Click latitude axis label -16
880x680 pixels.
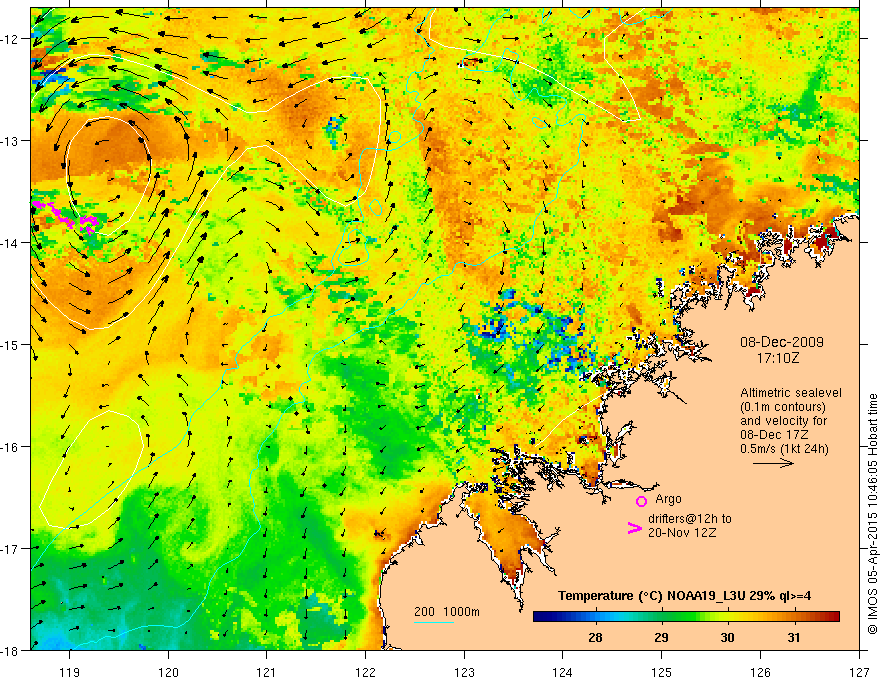click(x=11, y=447)
